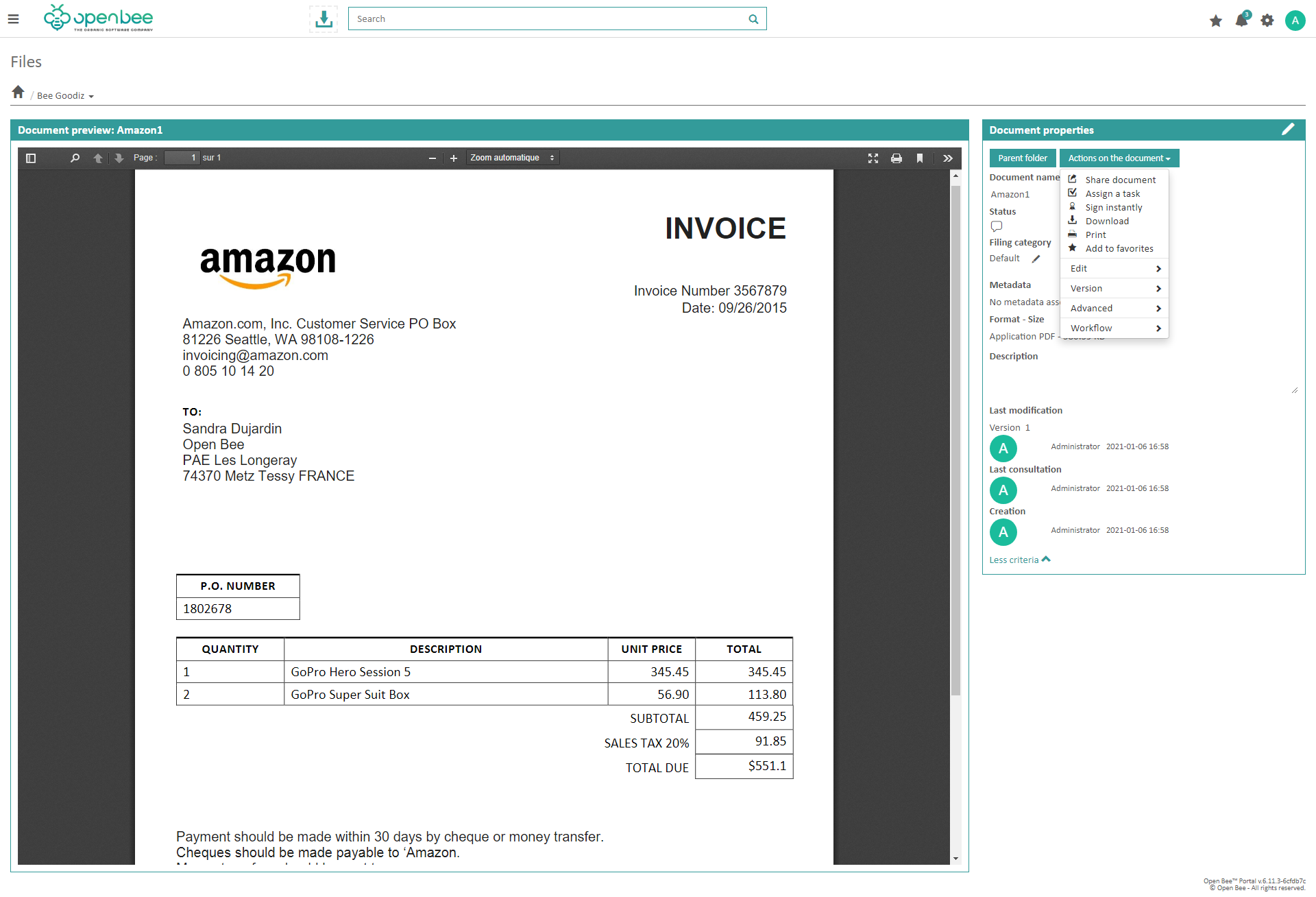Expand the Workflow submenu

pyautogui.click(x=1114, y=328)
